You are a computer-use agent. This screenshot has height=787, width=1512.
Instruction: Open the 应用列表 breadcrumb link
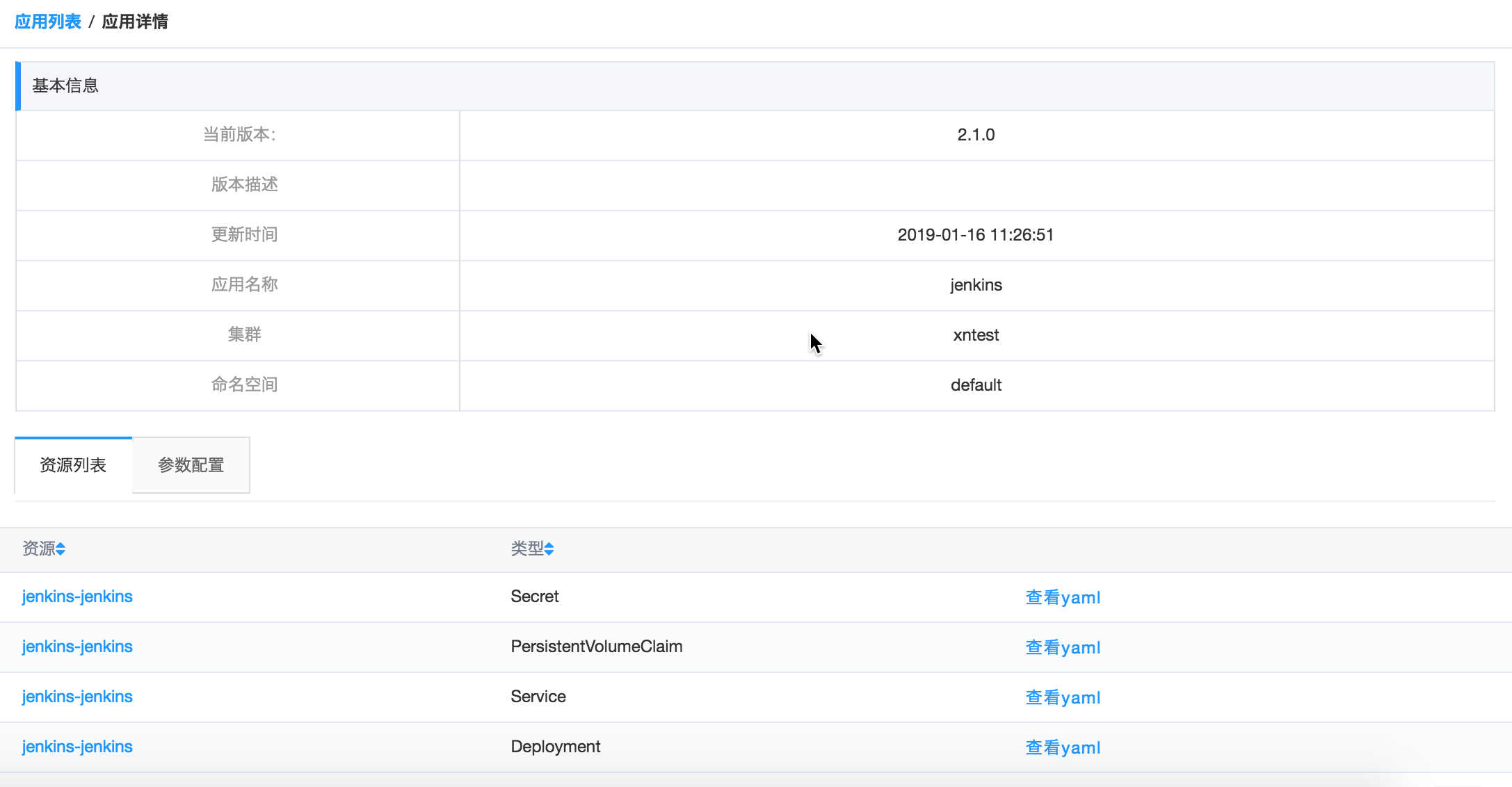point(48,22)
